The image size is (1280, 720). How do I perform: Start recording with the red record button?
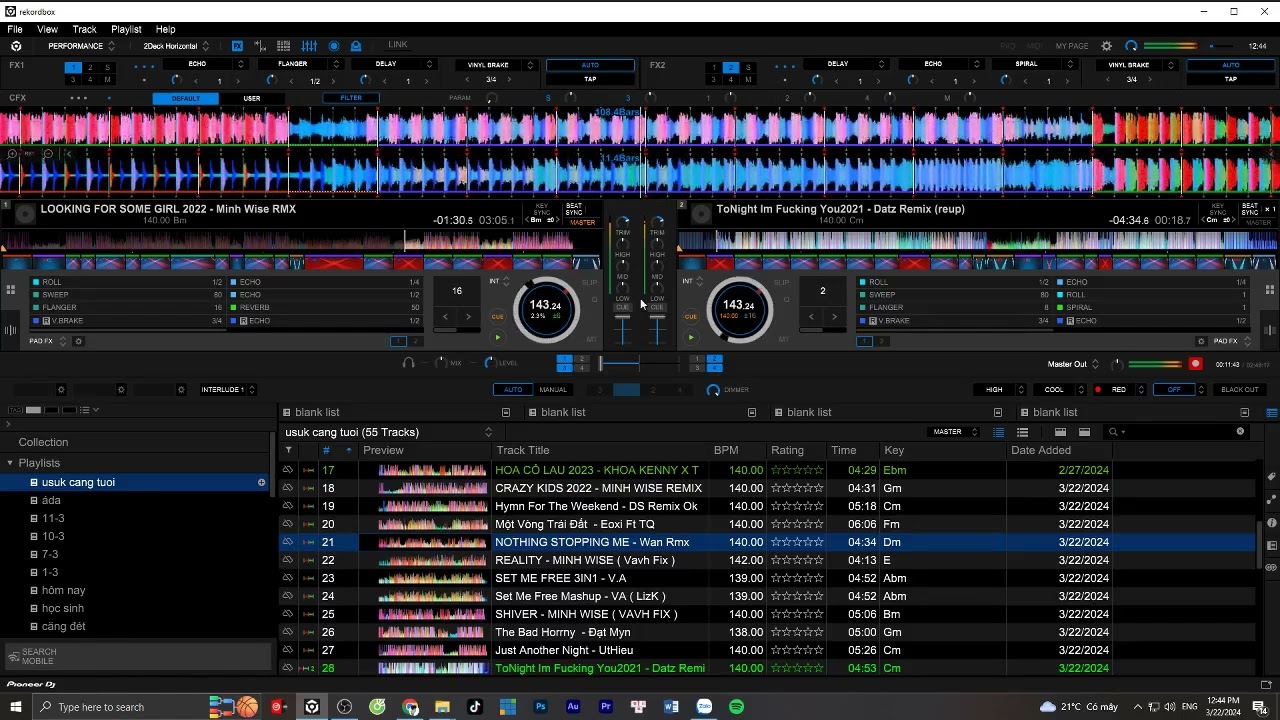pyautogui.click(x=1195, y=364)
